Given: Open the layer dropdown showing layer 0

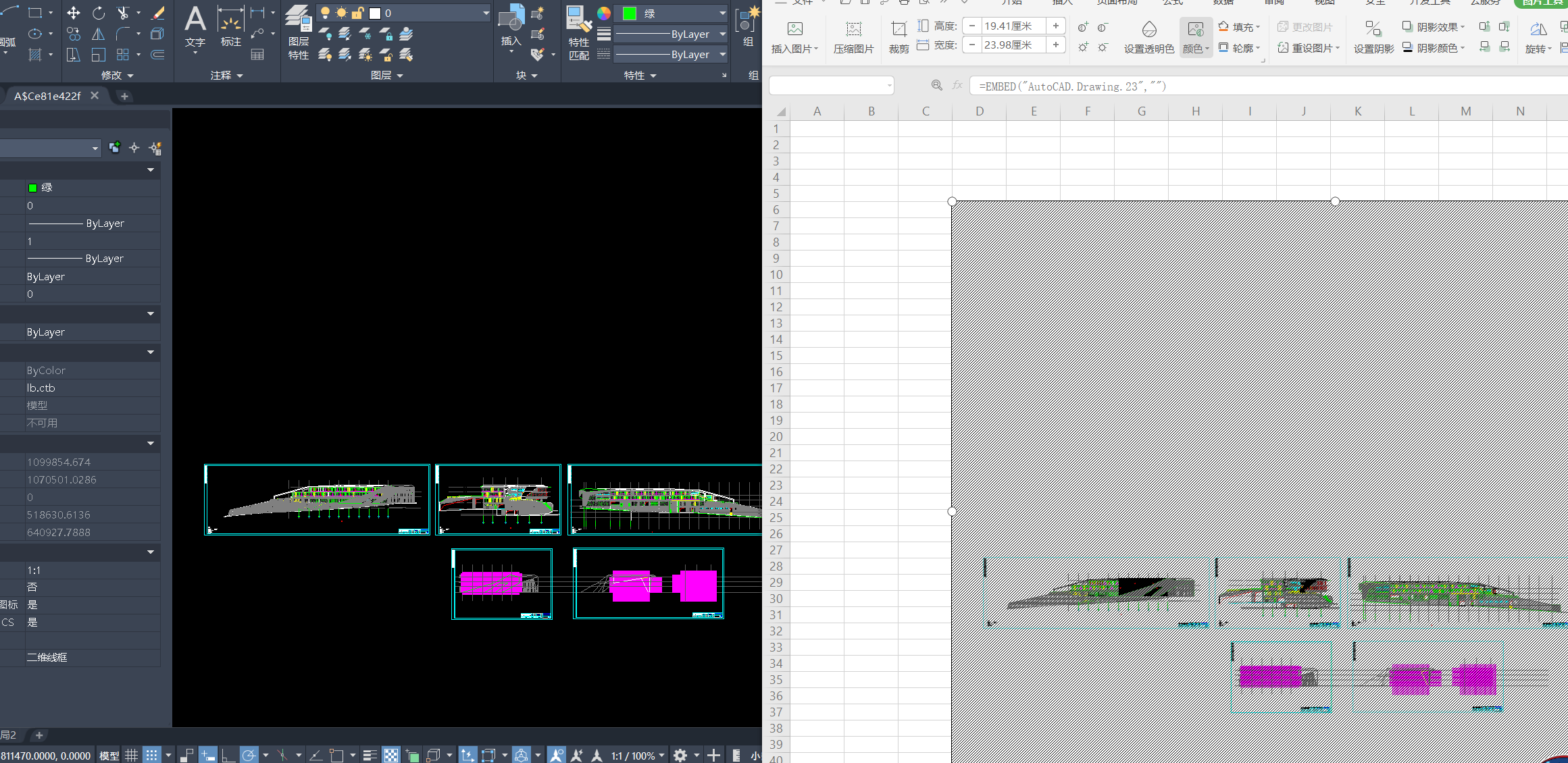Looking at the screenshot, I should click(x=404, y=13).
